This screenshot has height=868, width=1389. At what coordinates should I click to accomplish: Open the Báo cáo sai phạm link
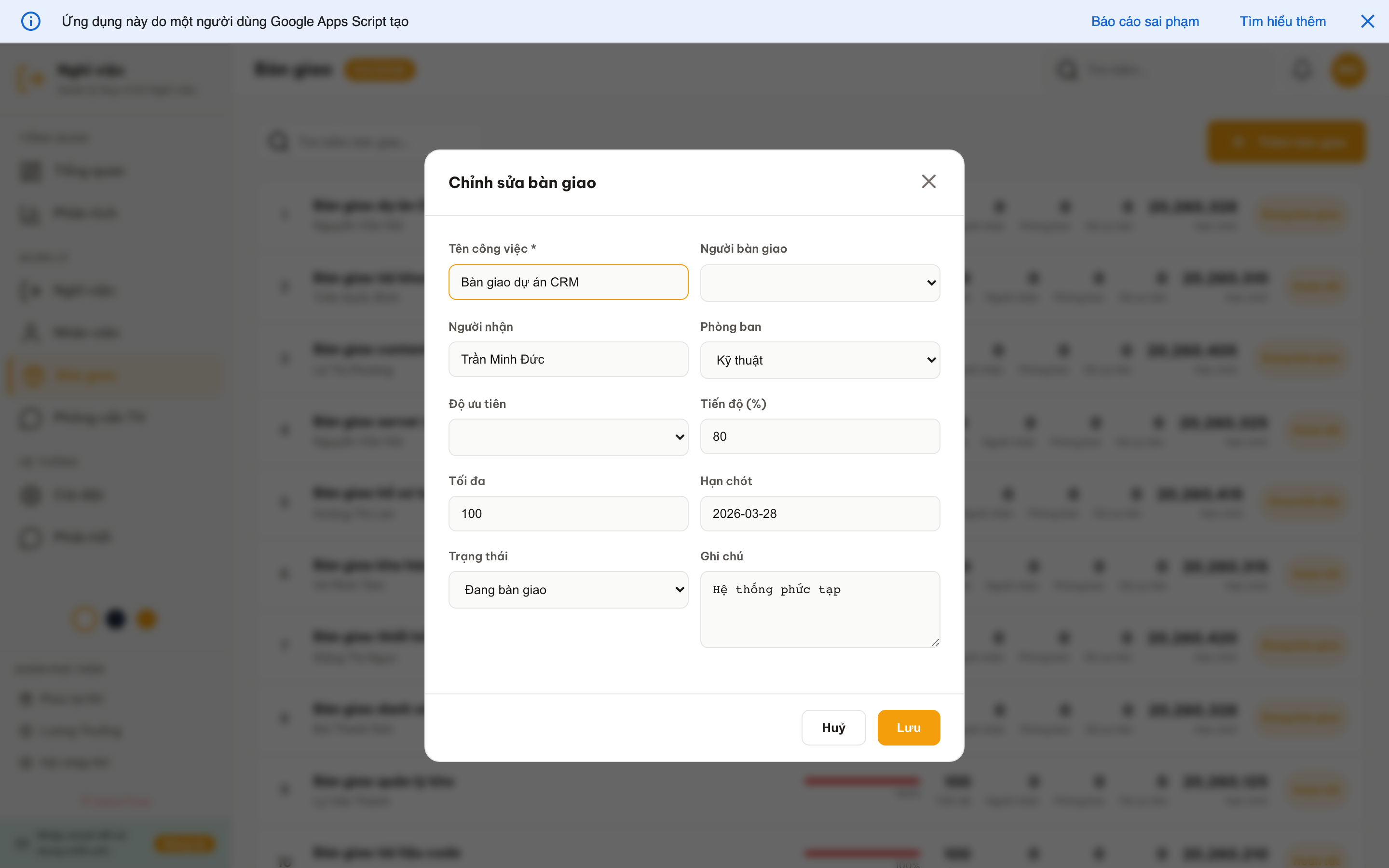coord(1145,21)
